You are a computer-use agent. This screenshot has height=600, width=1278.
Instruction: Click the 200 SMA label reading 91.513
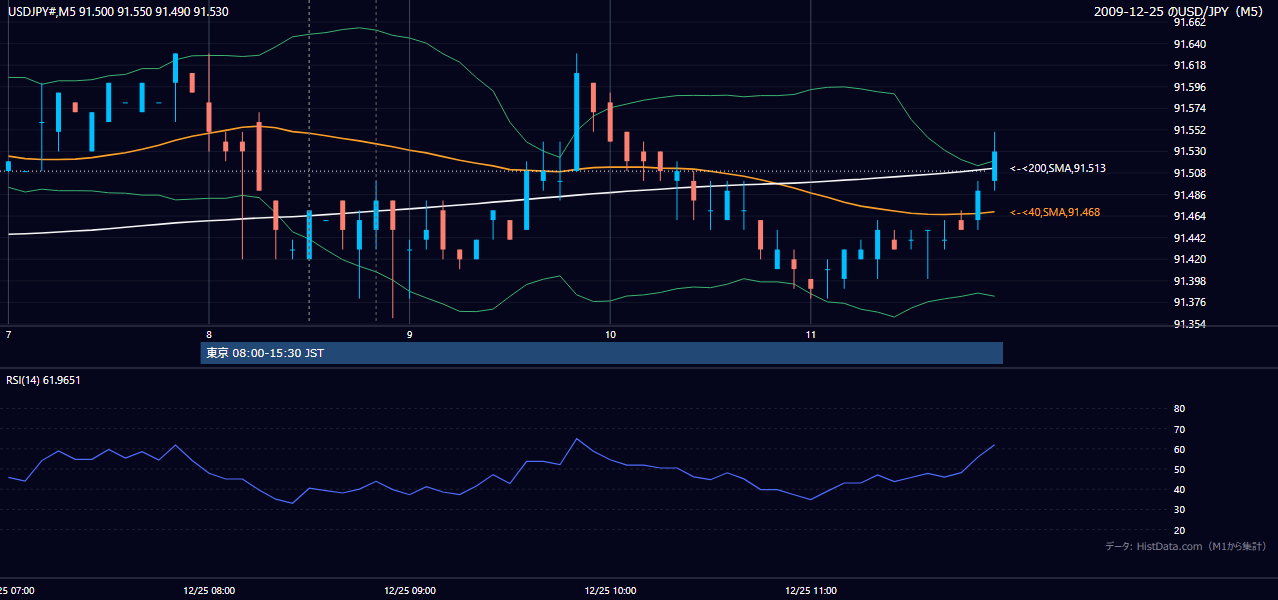[1058, 168]
